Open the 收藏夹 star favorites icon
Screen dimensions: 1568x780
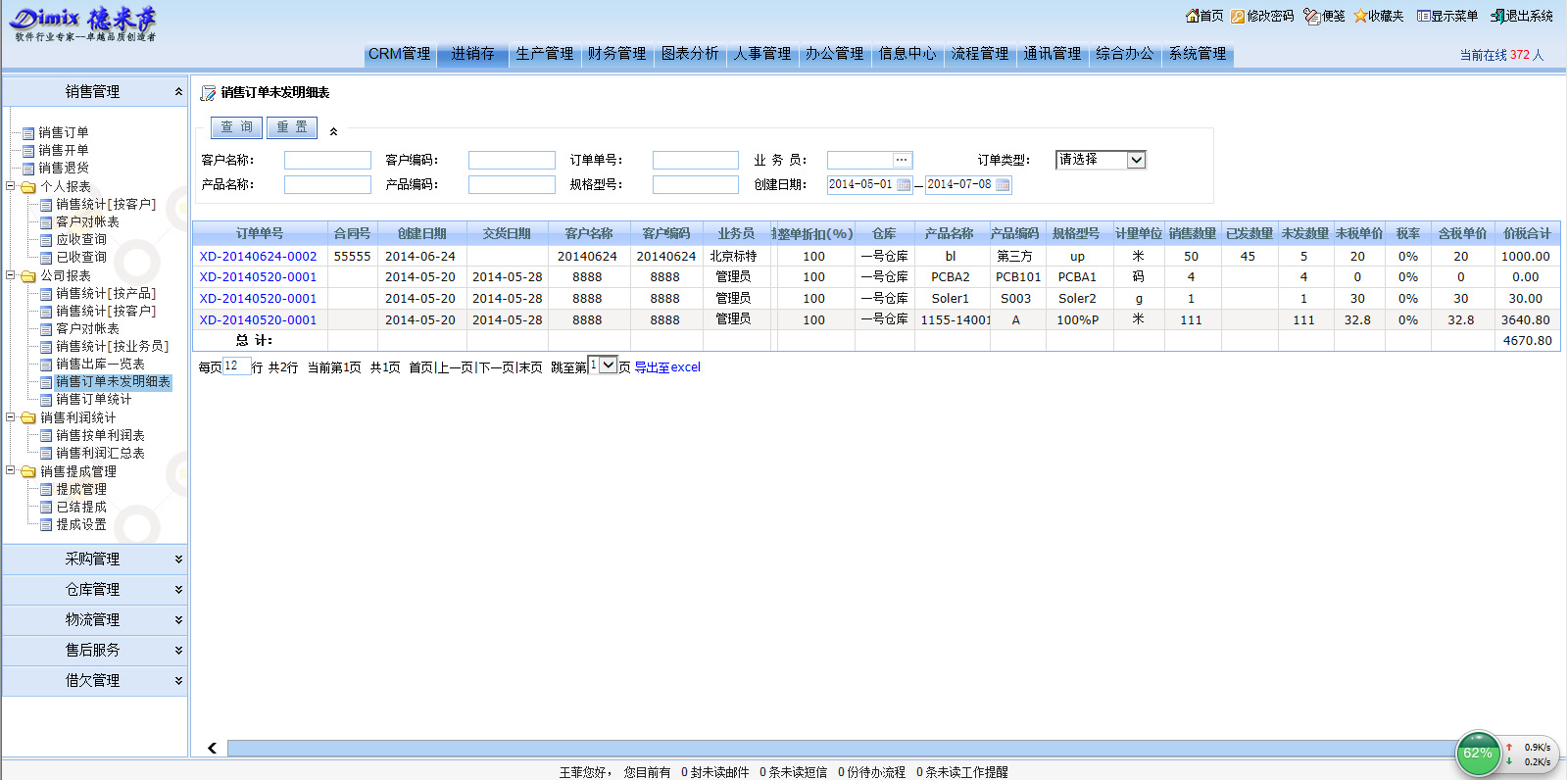pos(1360,16)
